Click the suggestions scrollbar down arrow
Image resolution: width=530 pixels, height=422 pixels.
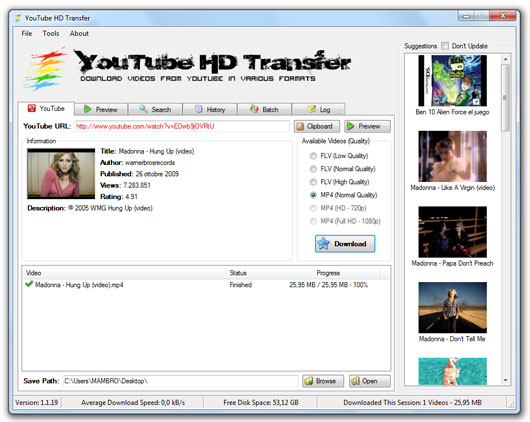505,380
